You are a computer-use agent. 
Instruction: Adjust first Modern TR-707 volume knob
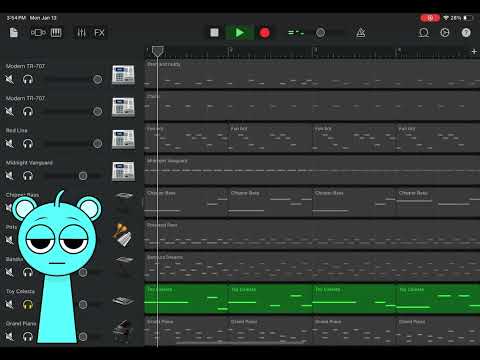click(x=97, y=79)
